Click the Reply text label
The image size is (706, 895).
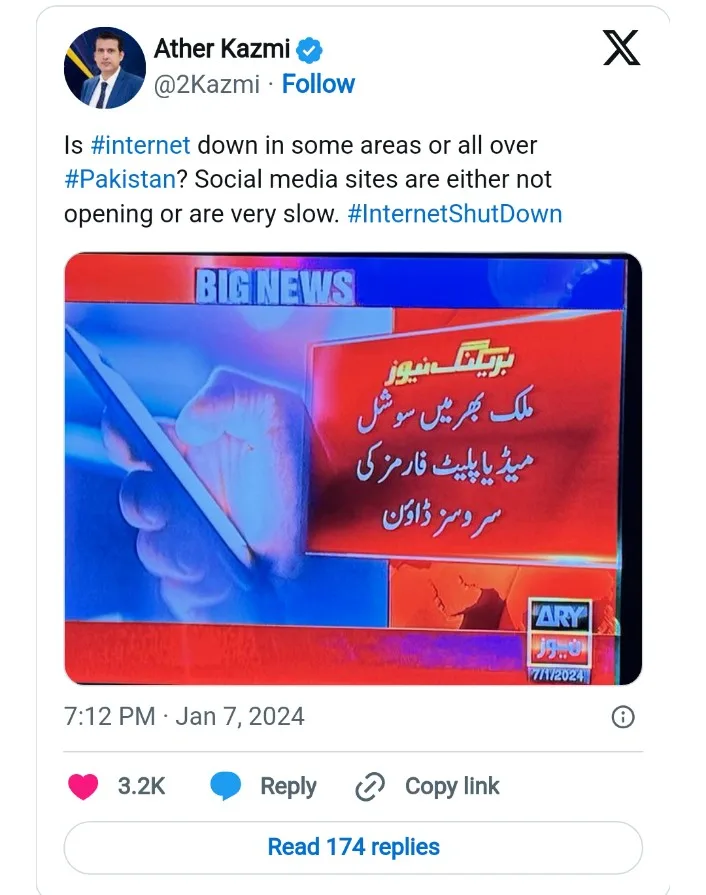click(x=288, y=787)
